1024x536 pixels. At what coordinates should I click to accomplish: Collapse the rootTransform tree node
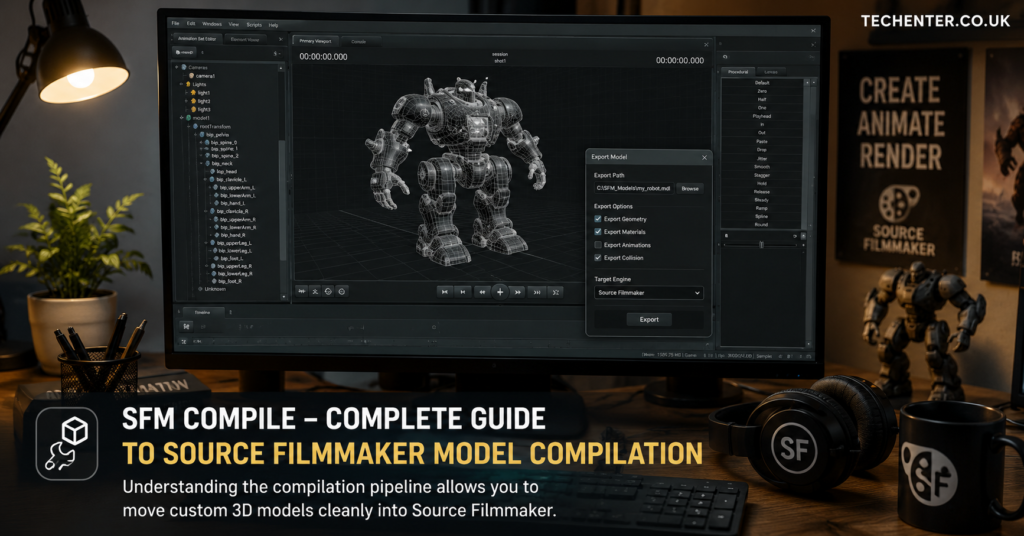coord(188,126)
